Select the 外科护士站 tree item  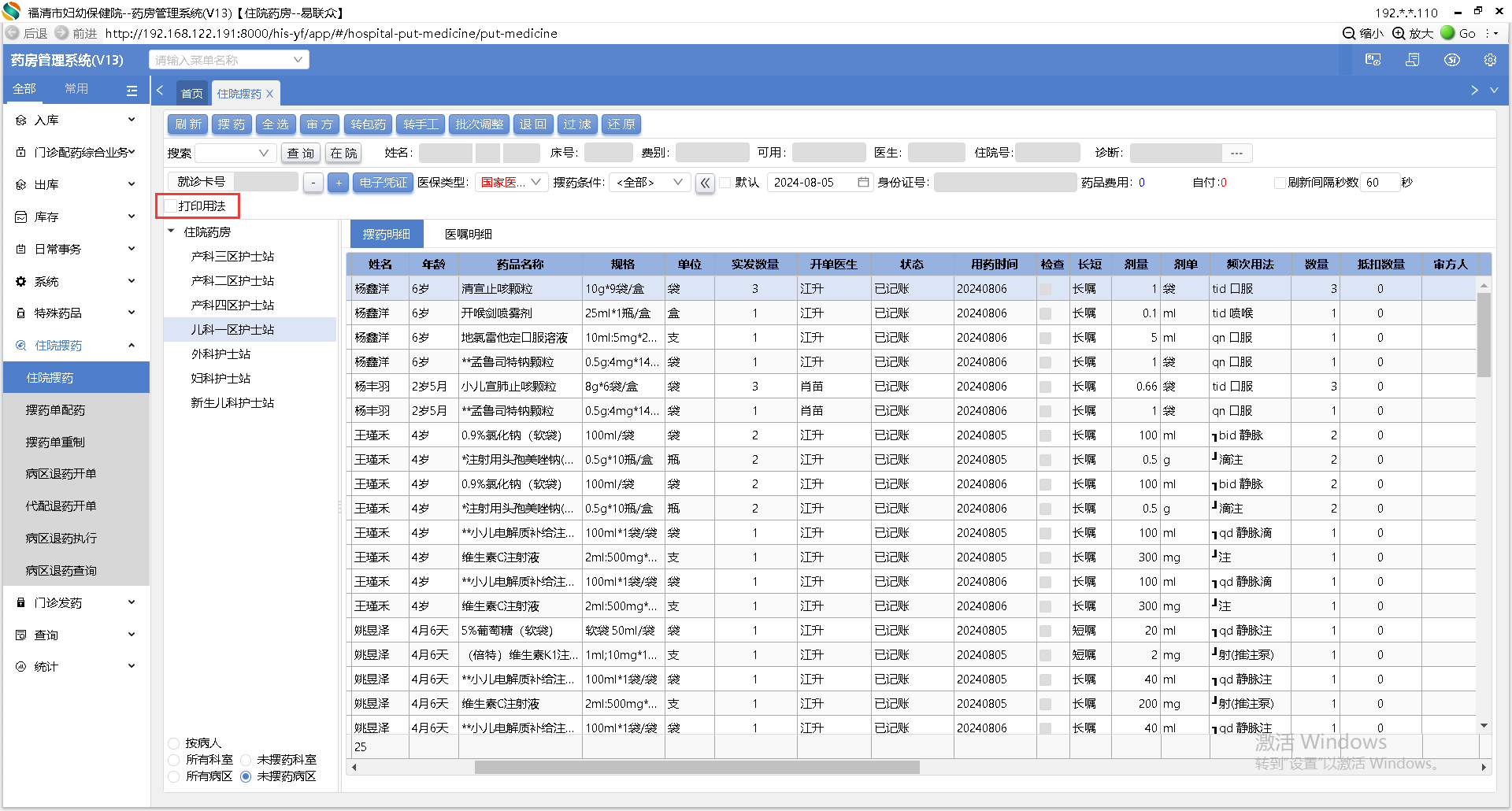tap(221, 354)
